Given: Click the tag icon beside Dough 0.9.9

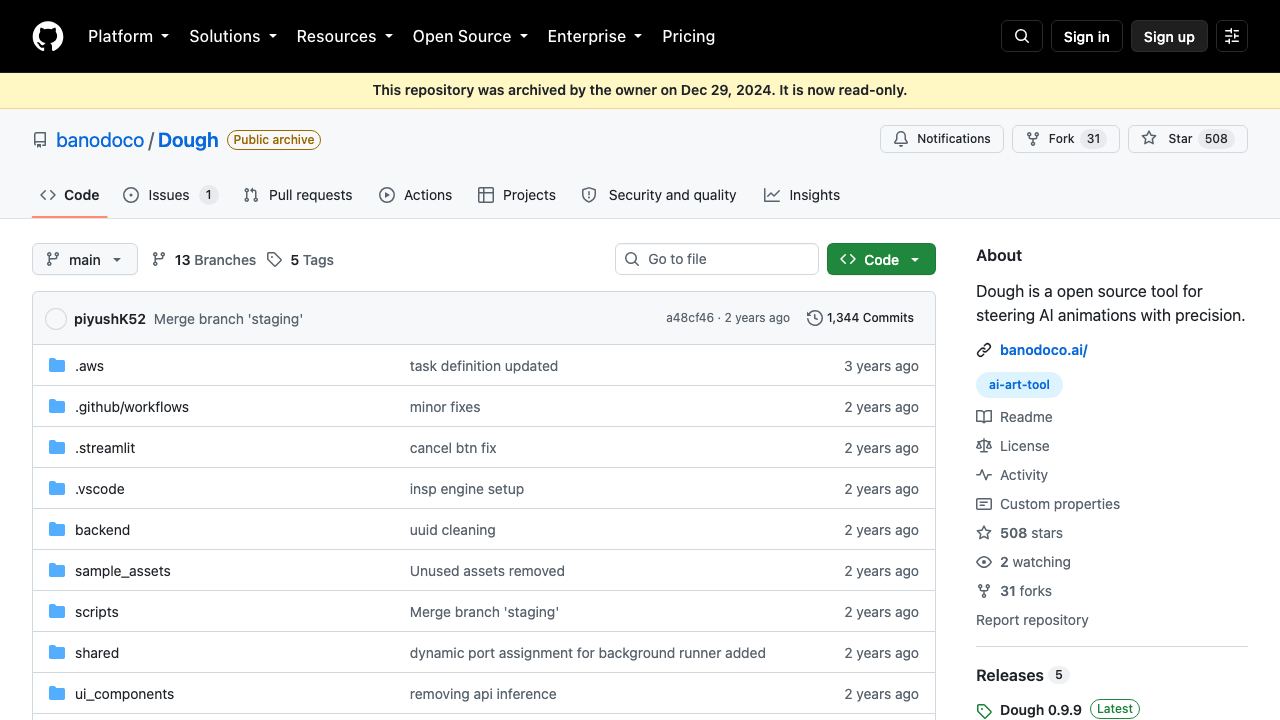Looking at the screenshot, I should [984, 711].
